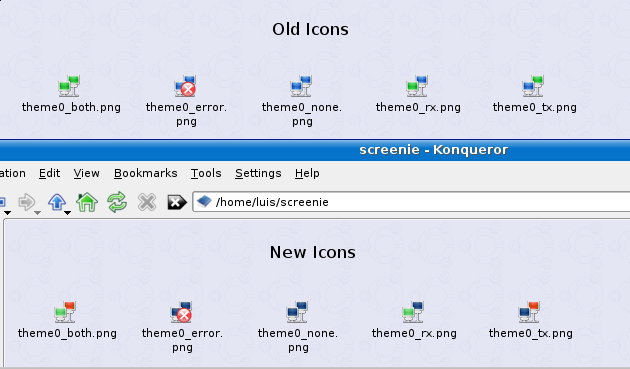This screenshot has width=630, height=369.
Task: Open the Tools menu
Action: pyautogui.click(x=206, y=173)
